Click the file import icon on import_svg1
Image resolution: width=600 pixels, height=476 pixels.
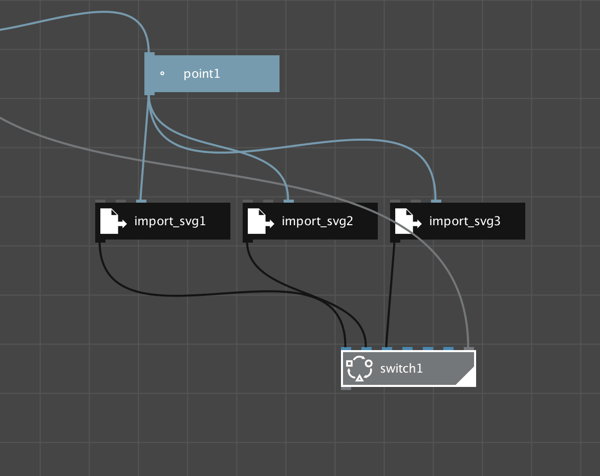coord(113,221)
